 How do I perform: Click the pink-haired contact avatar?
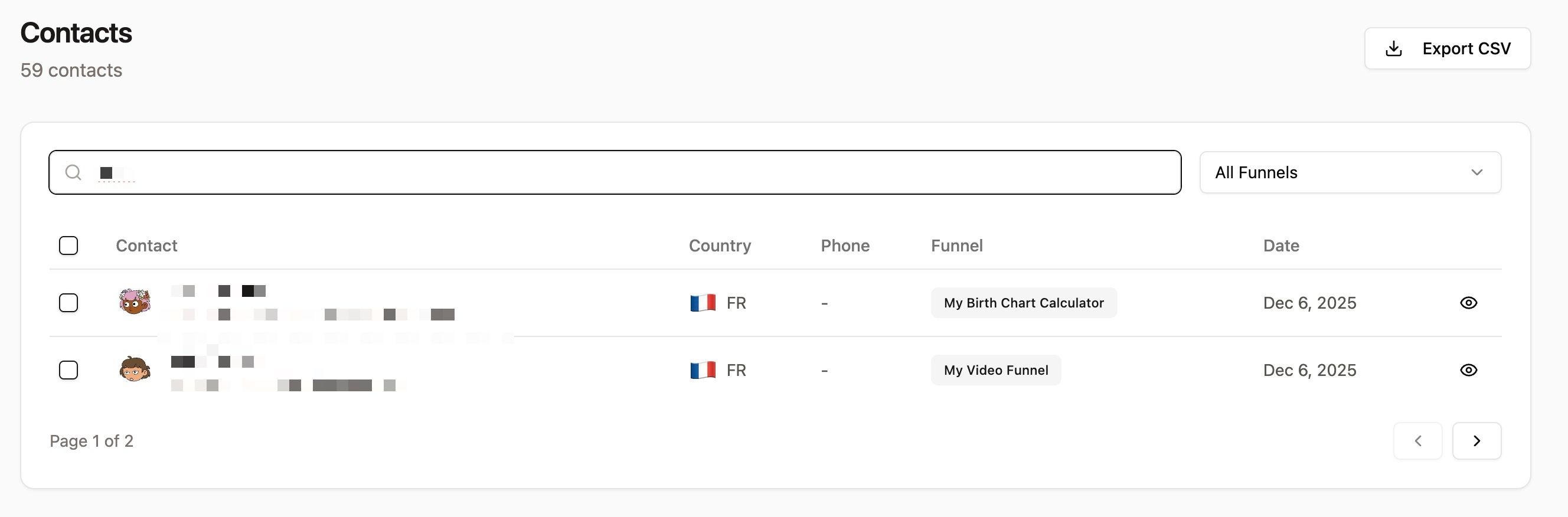point(135,302)
